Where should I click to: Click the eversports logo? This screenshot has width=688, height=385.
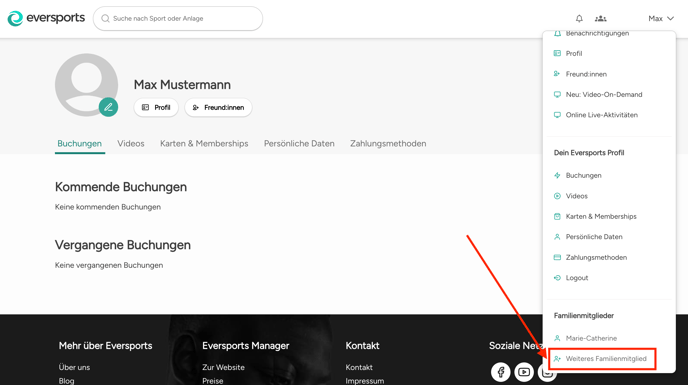coord(46,18)
